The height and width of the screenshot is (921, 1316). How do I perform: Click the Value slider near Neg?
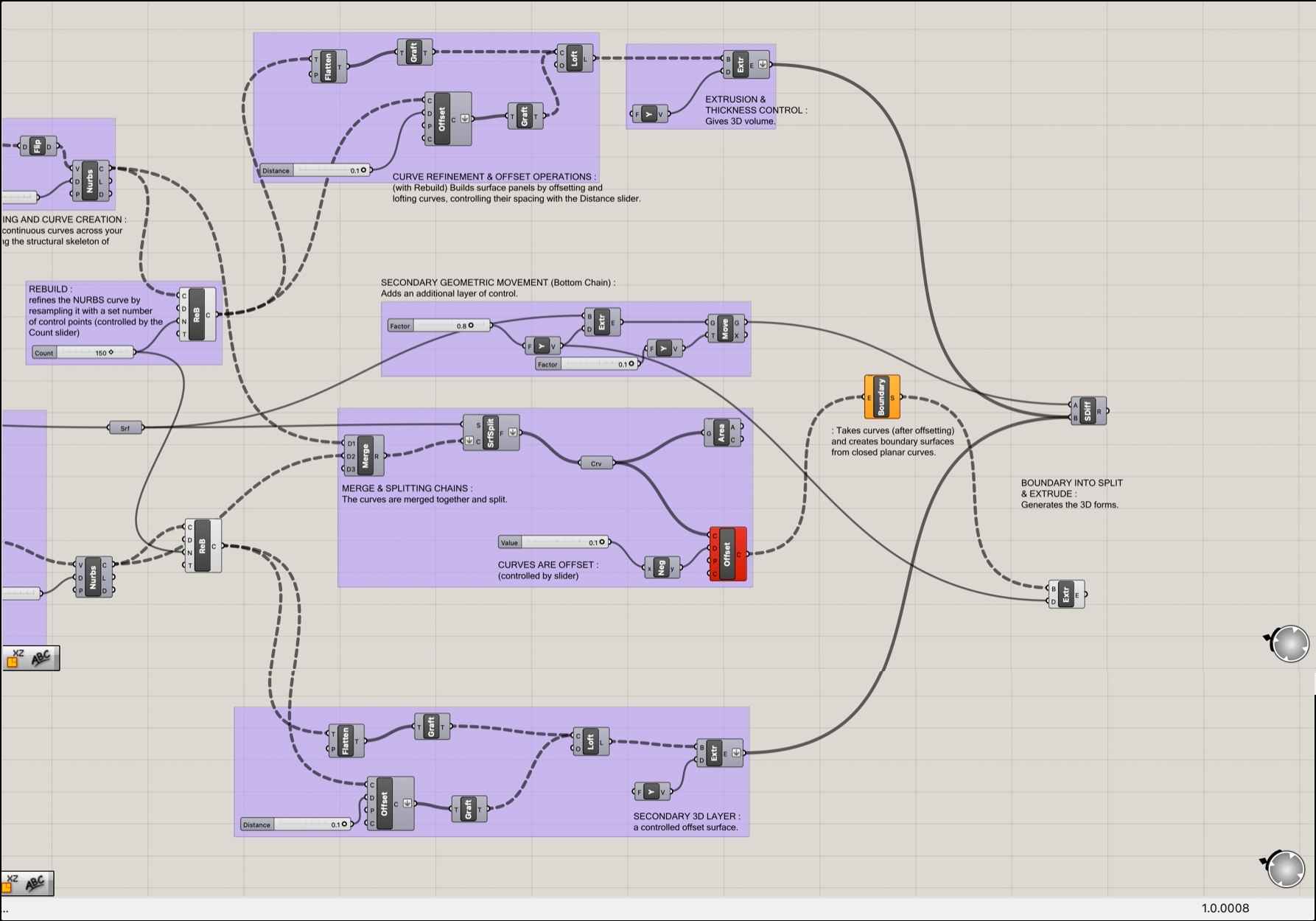(554, 542)
